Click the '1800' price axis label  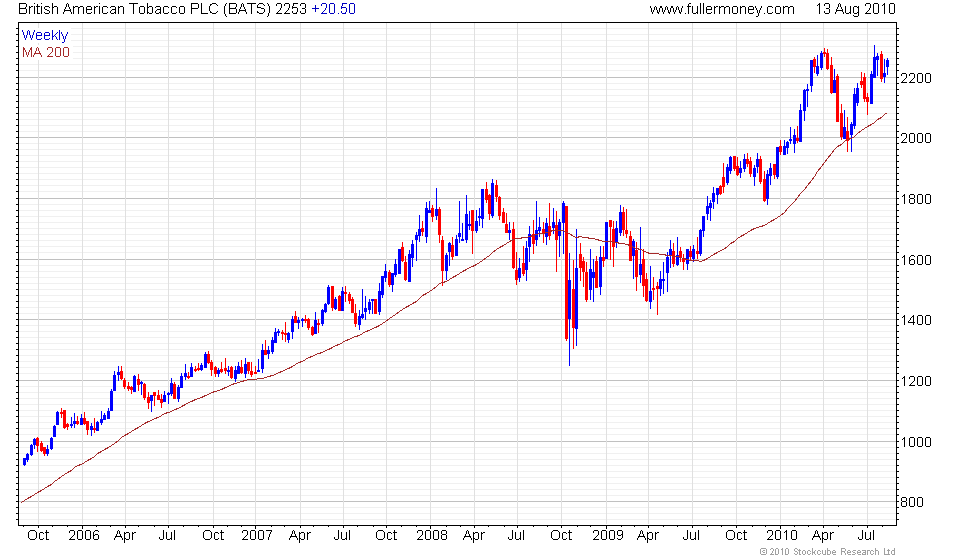click(x=916, y=199)
